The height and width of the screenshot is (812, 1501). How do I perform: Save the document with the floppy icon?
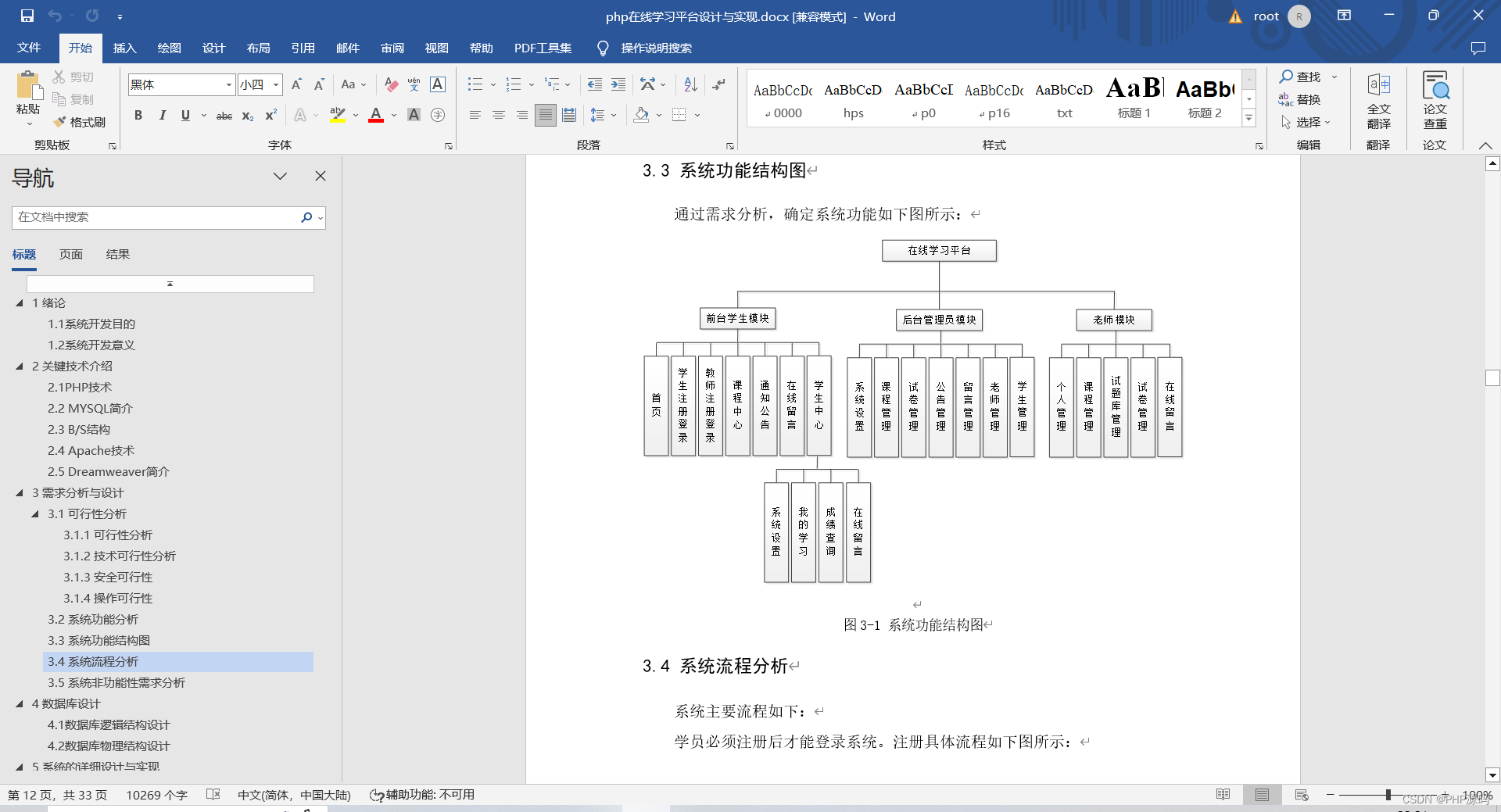click(x=27, y=16)
